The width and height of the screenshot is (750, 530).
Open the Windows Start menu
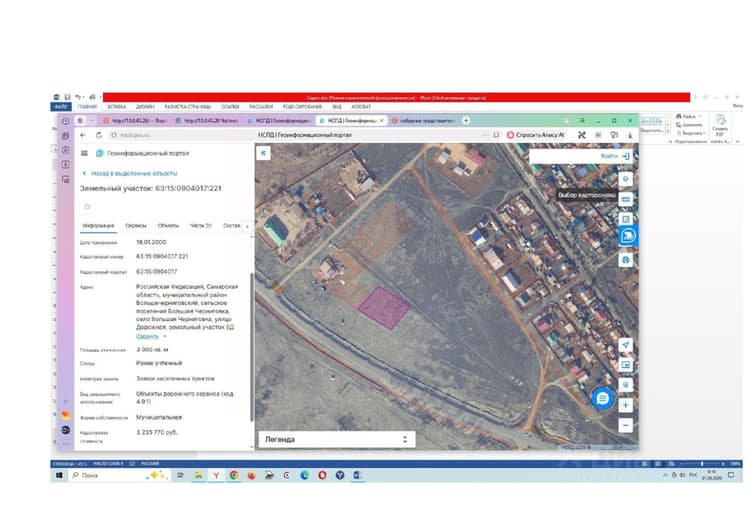[59, 475]
